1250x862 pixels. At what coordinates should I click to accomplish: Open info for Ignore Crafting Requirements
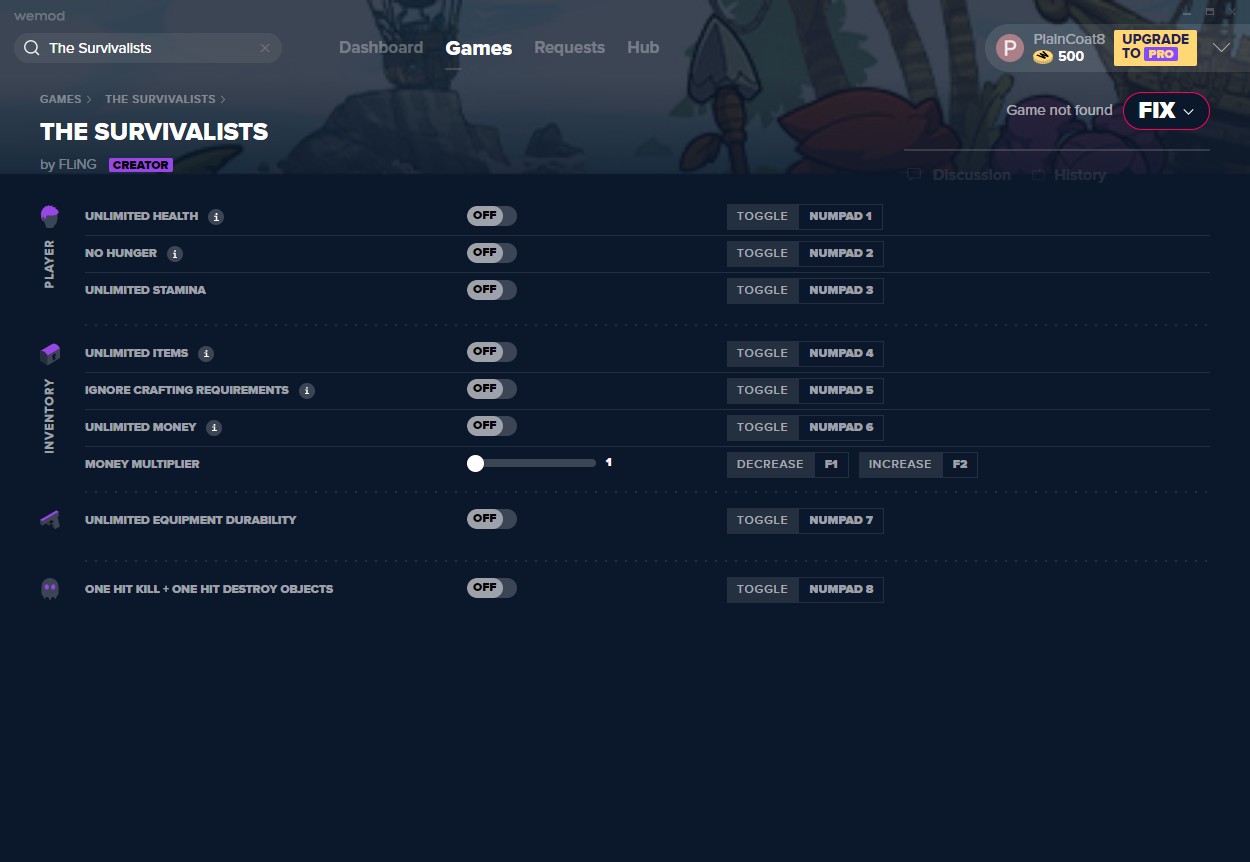click(x=307, y=391)
